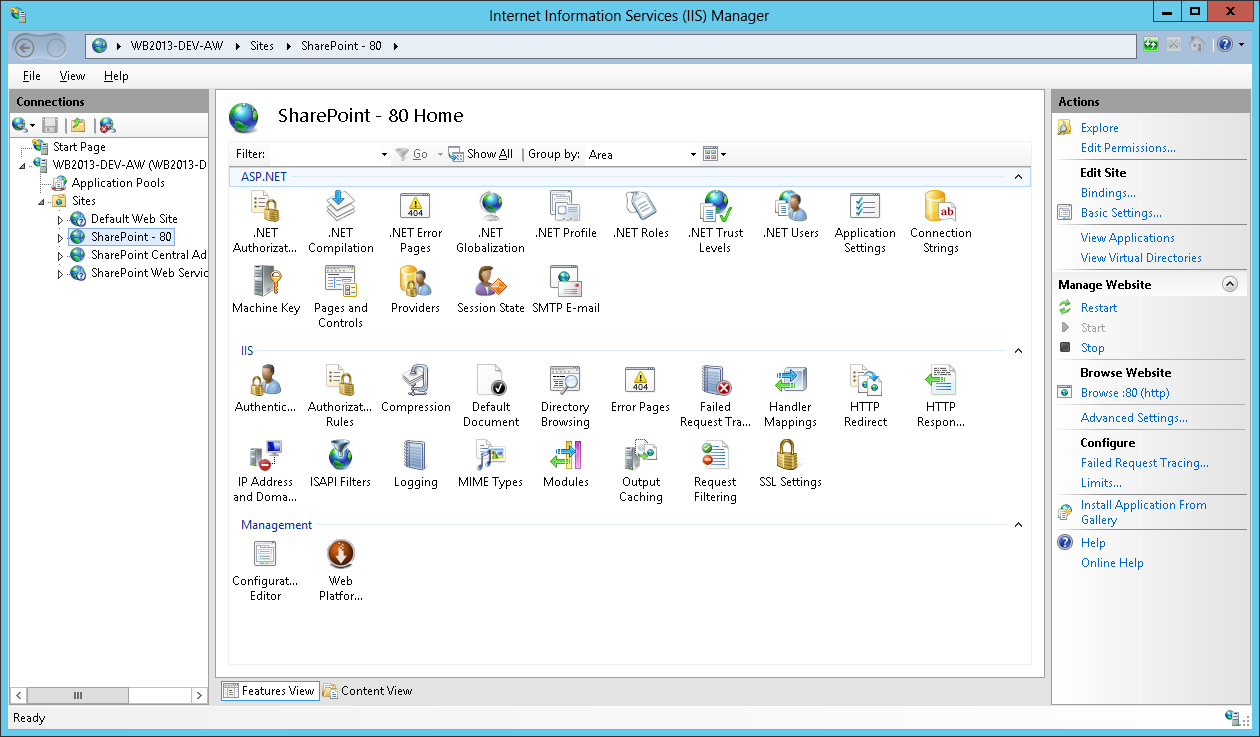Open Directory Browsing feature

565,396
